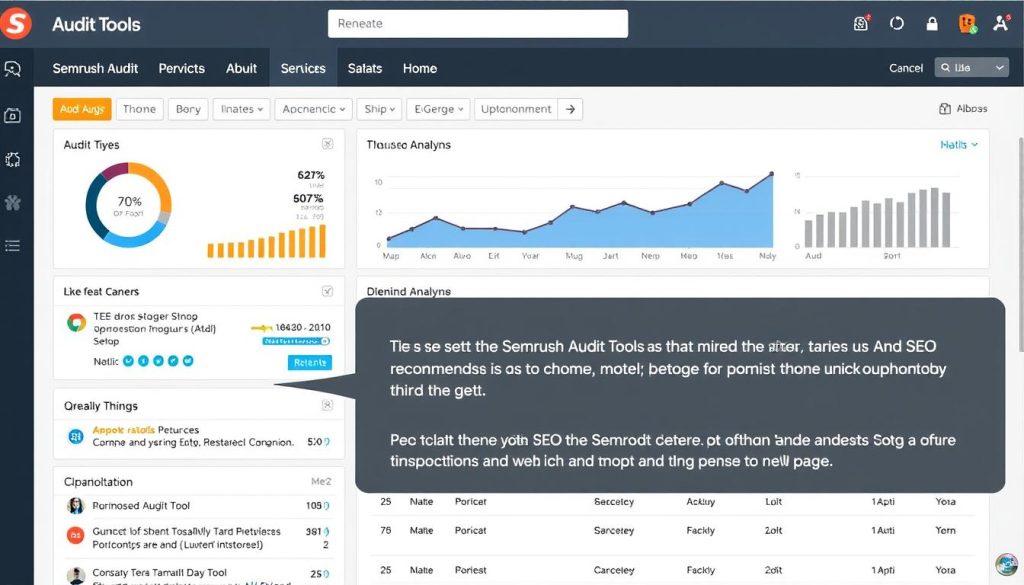Image resolution: width=1024 pixels, height=585 pixels.
Task: Expand the Iinates dropdown filter
Action: click(x=242, y=109)
